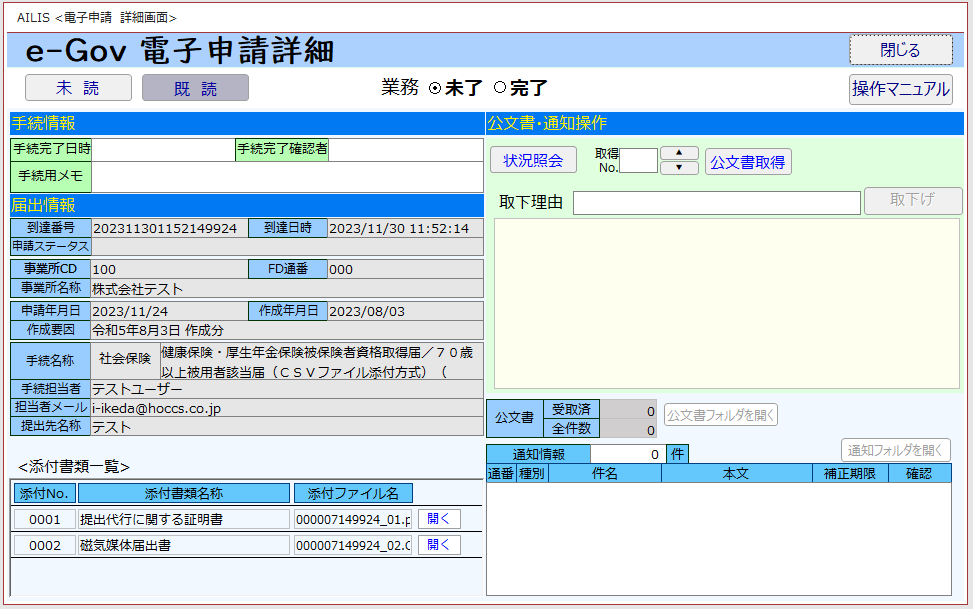This screenshot has height=609, width=973.
Task: Click the 取下理由 text field
Action: [x=716, y=203]
